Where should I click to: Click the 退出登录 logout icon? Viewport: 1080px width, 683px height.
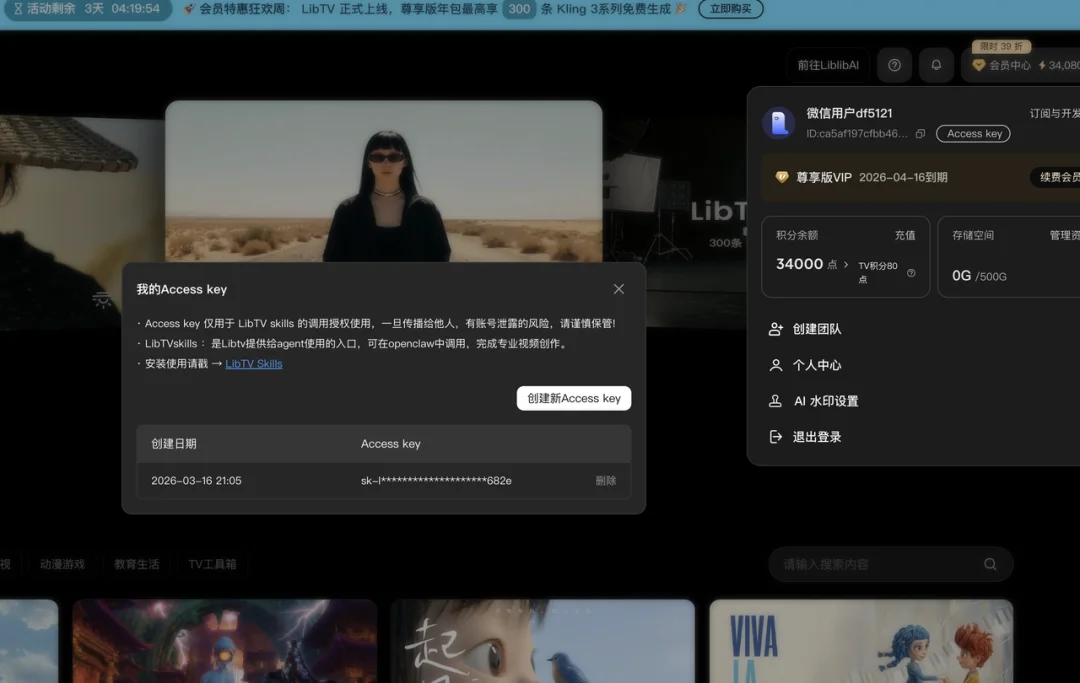(776, 435)
